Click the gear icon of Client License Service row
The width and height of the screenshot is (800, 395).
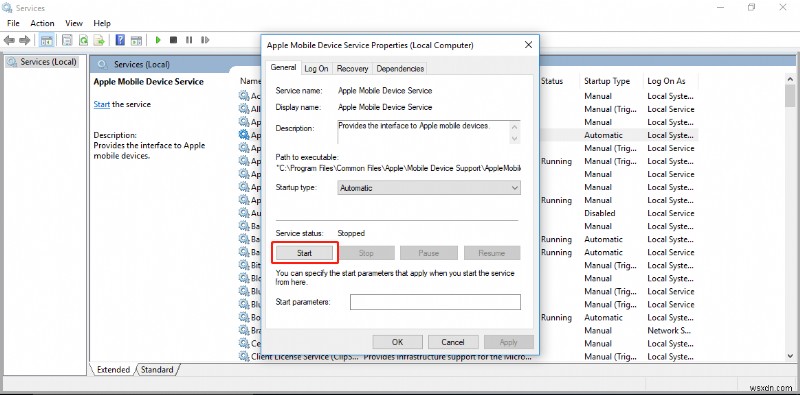pyautogui.click(x=244, y=356)
